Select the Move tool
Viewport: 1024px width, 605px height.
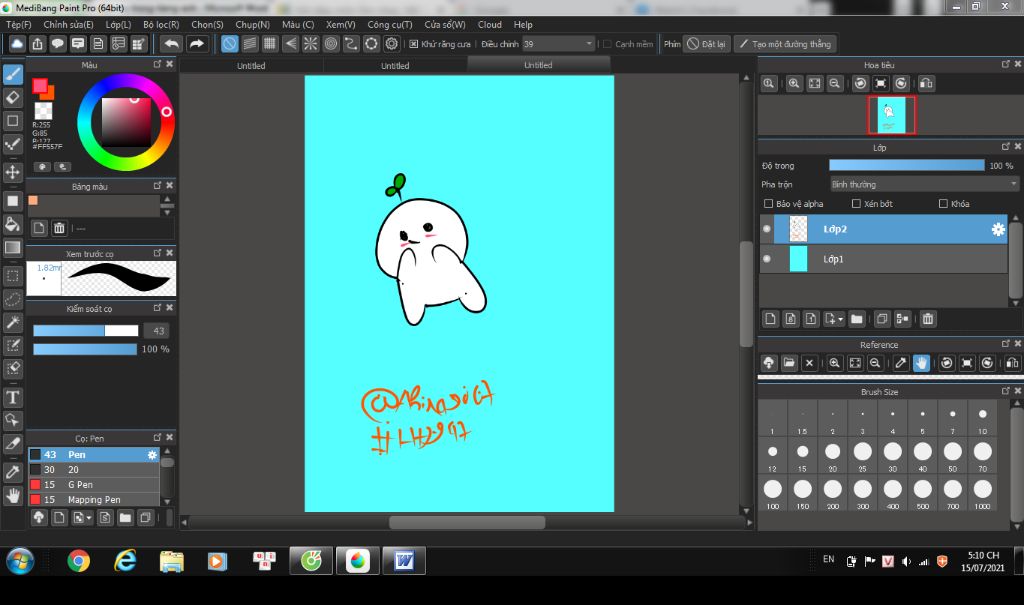(13, 172)
